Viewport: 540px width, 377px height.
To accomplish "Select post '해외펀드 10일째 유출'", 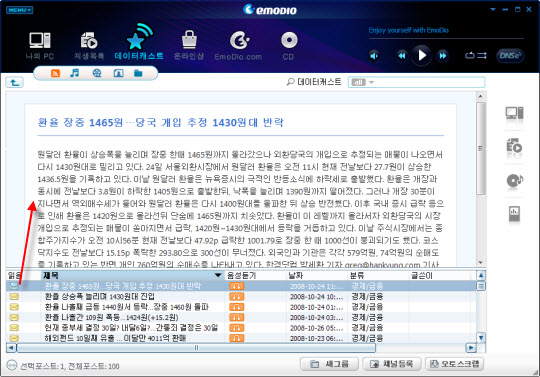I will pyautogui.click(x=115, y=338).
